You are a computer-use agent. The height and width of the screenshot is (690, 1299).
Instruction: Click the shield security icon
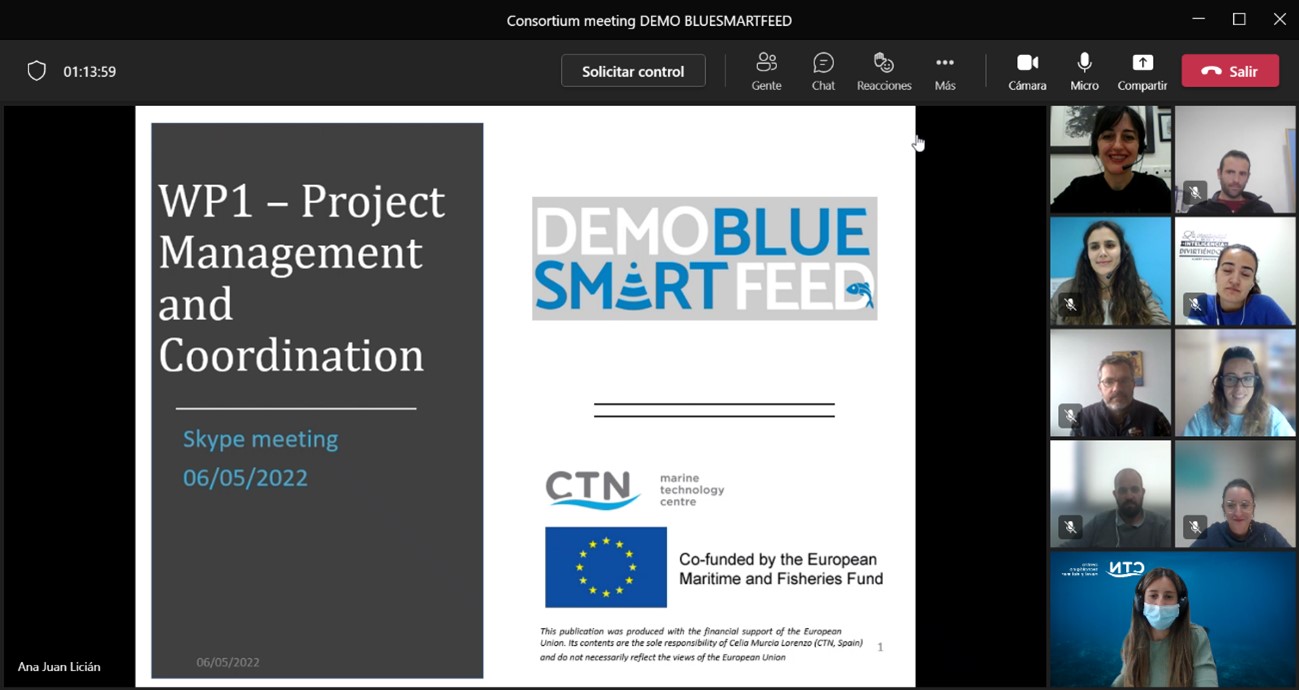(x=37, y=71)
